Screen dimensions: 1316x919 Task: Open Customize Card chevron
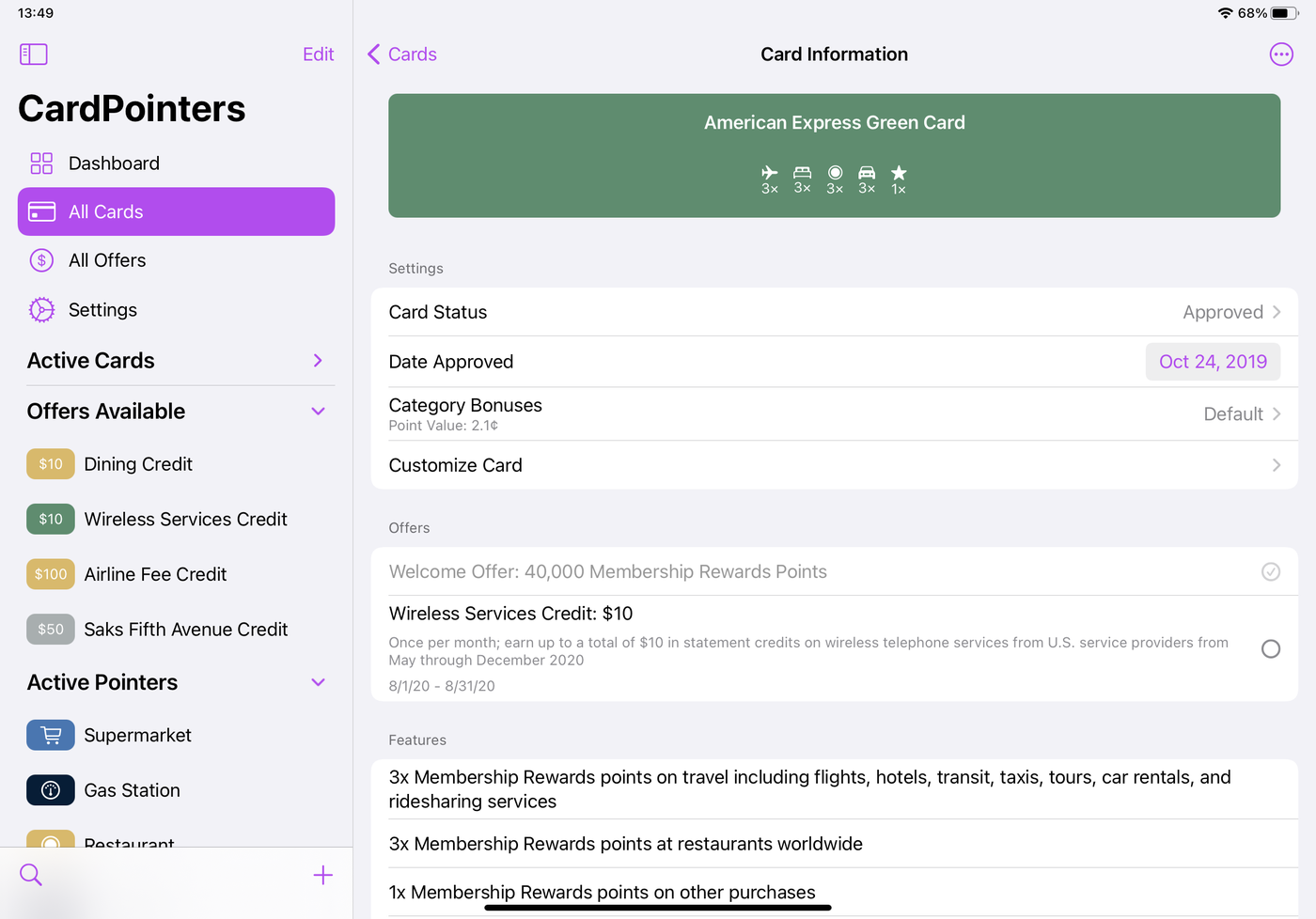point(1277,465)
